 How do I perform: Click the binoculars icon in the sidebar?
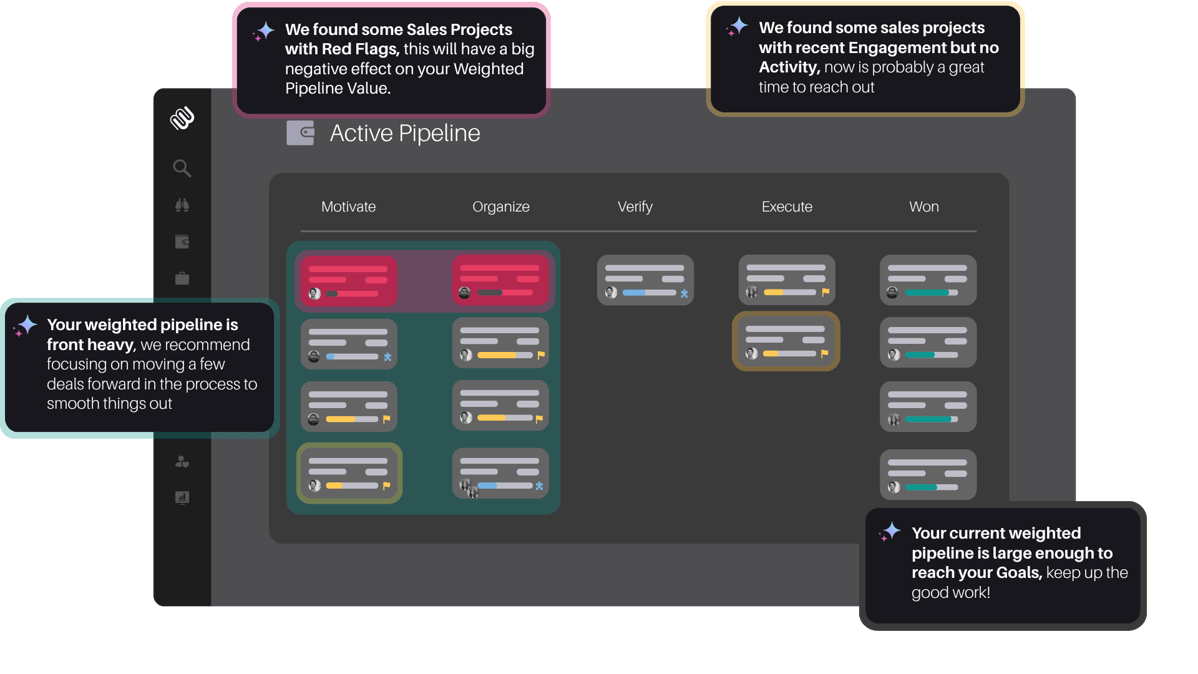coord(181,205)
